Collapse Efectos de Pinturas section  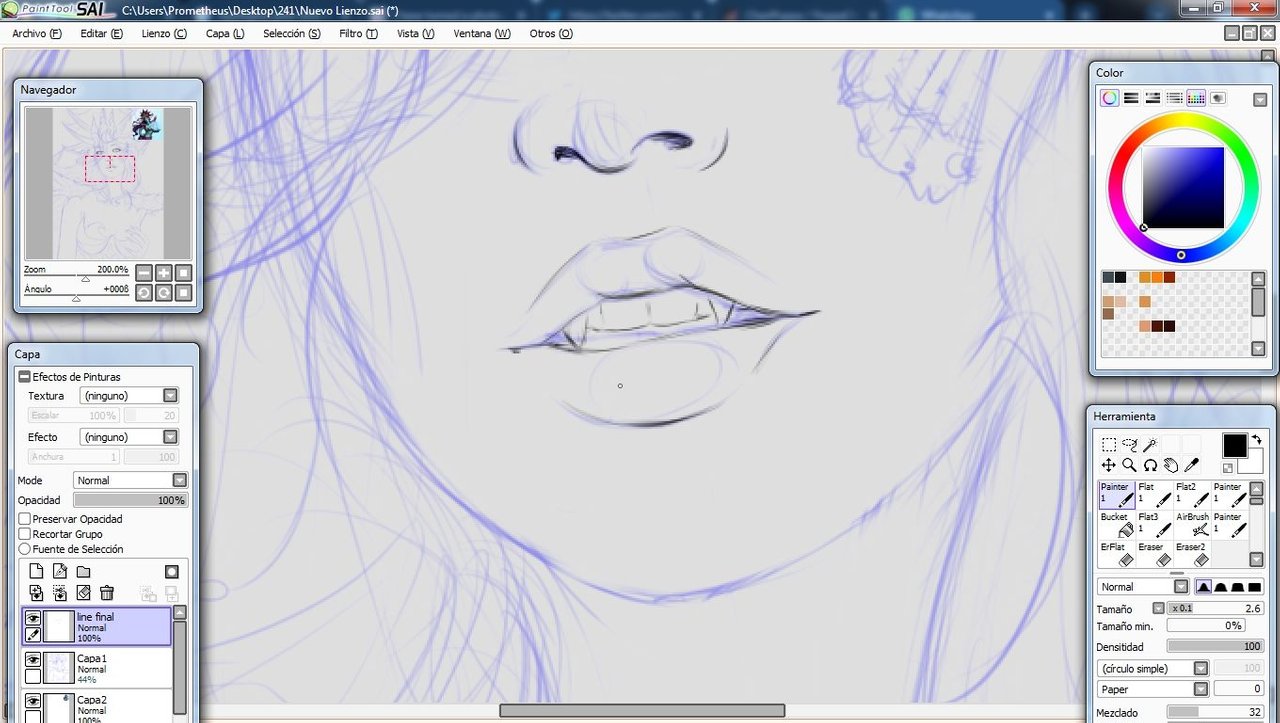point(25,377)
